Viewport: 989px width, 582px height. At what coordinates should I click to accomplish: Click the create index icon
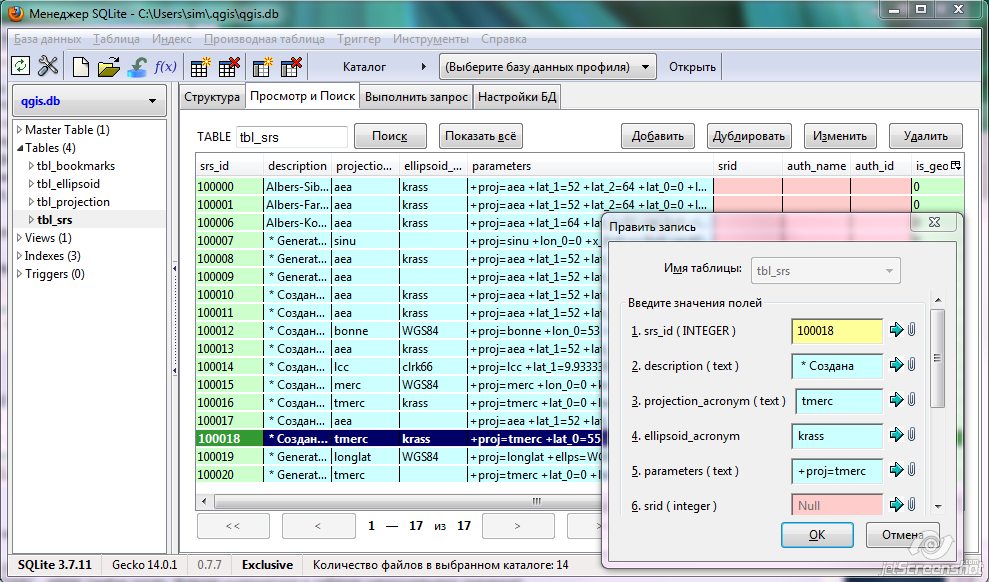pyautogui.click(x=262, y=66)
